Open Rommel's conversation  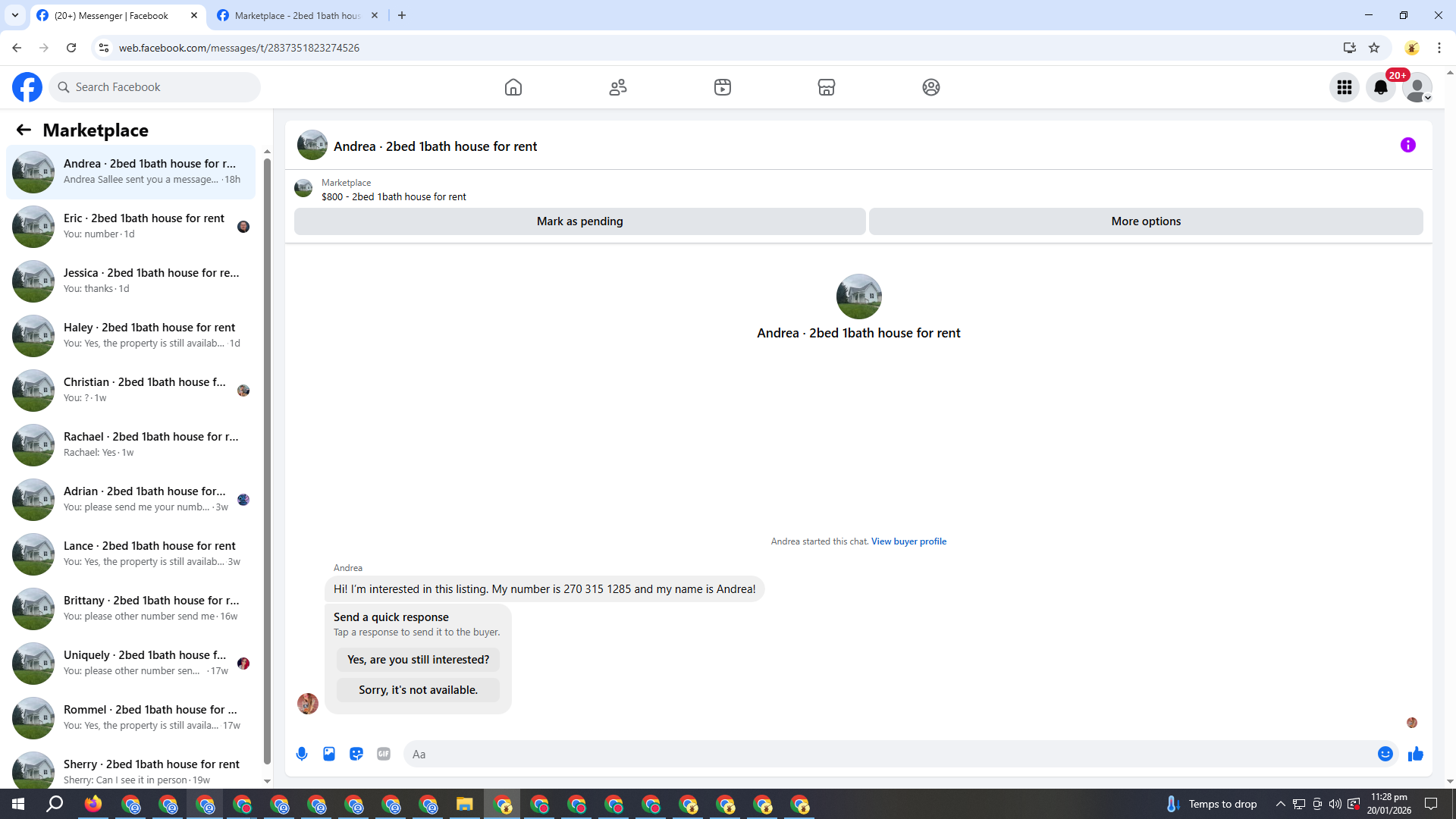point(130,717)
